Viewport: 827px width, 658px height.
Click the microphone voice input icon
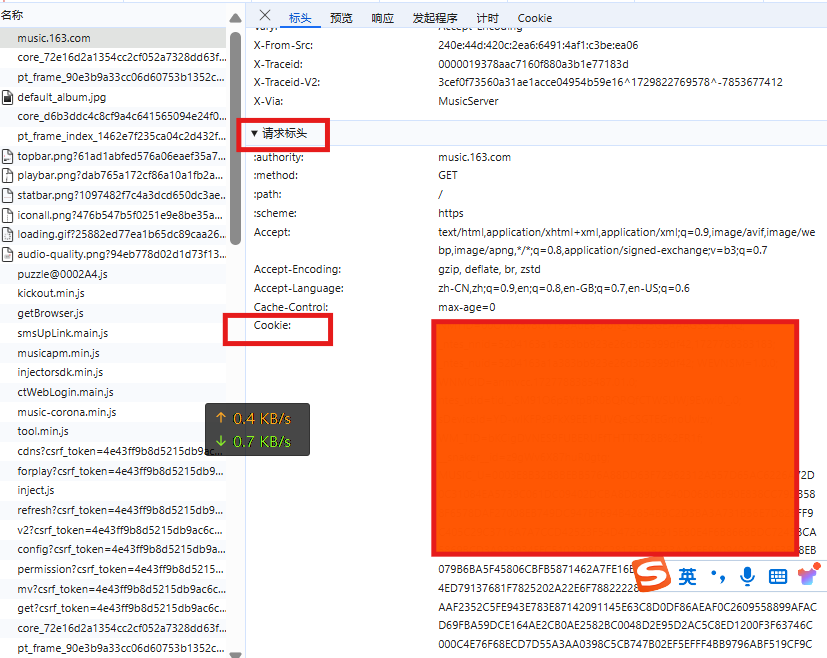click(x=747, y=576)
